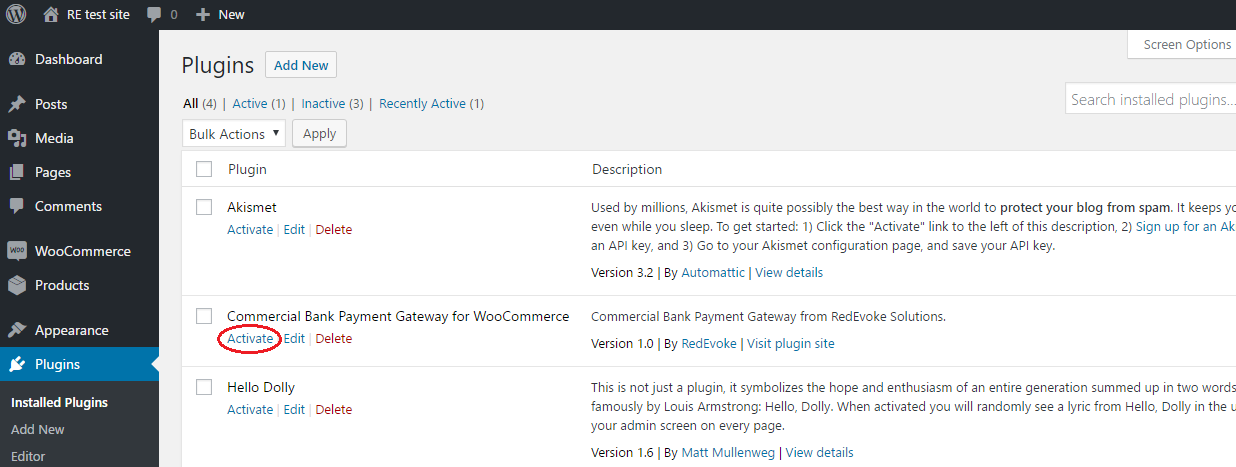Delete the Commercial Bank Payment Gateway plugin

point(334,338)
